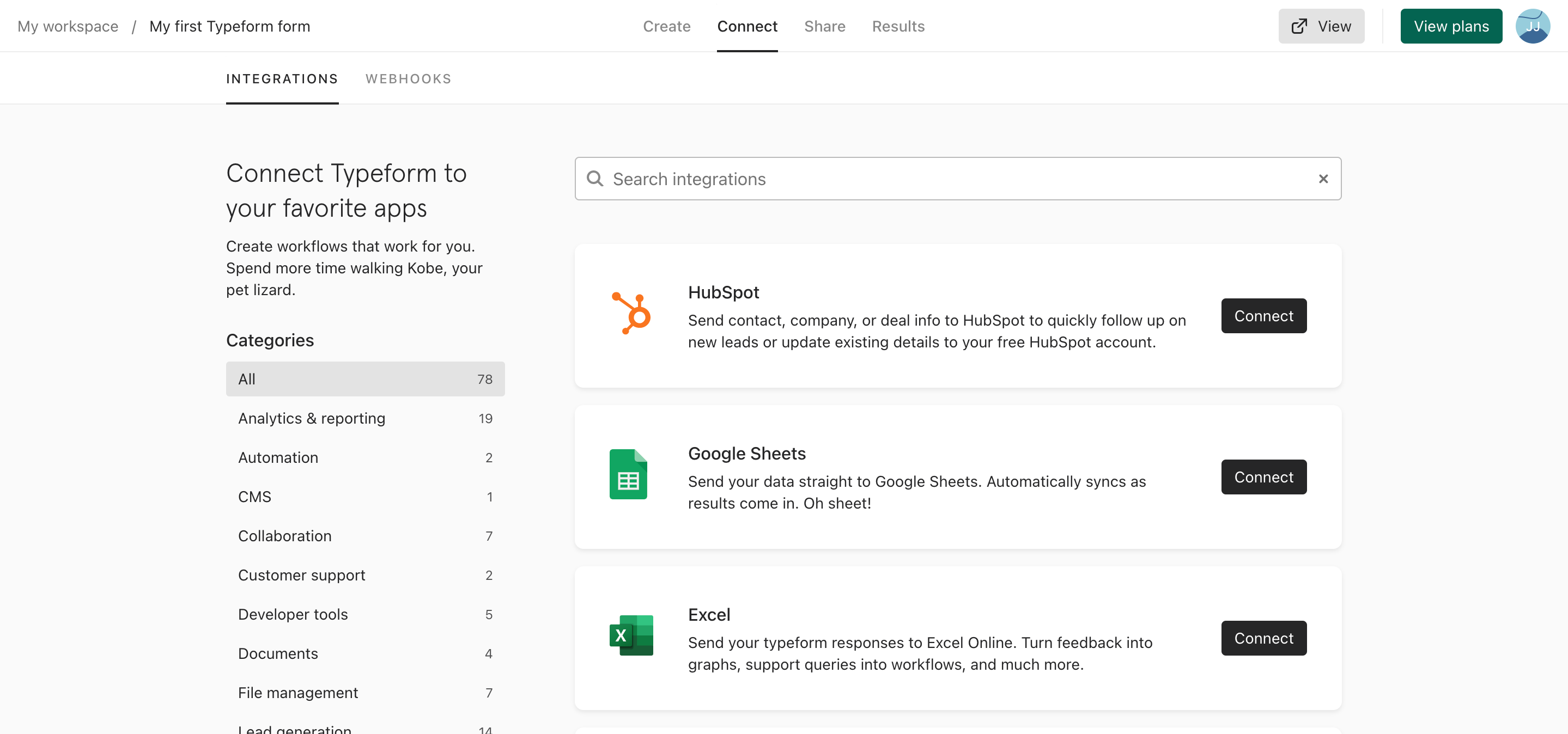Filter by Analytics & reporting category
The image size is (1568, 734).
pos(364,418)
